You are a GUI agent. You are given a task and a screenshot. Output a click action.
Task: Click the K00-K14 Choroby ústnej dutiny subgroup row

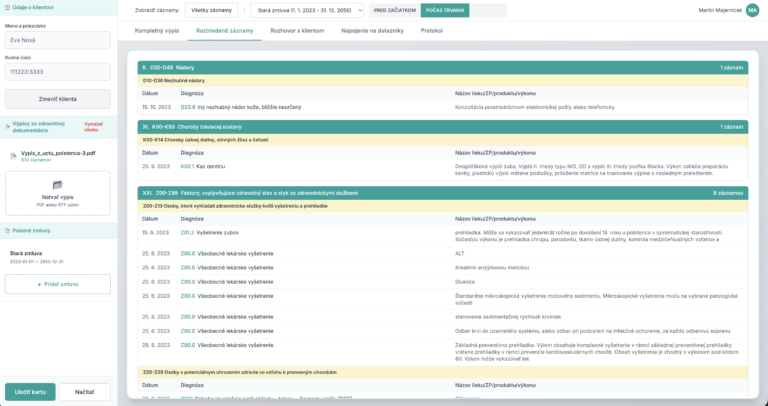442,140
